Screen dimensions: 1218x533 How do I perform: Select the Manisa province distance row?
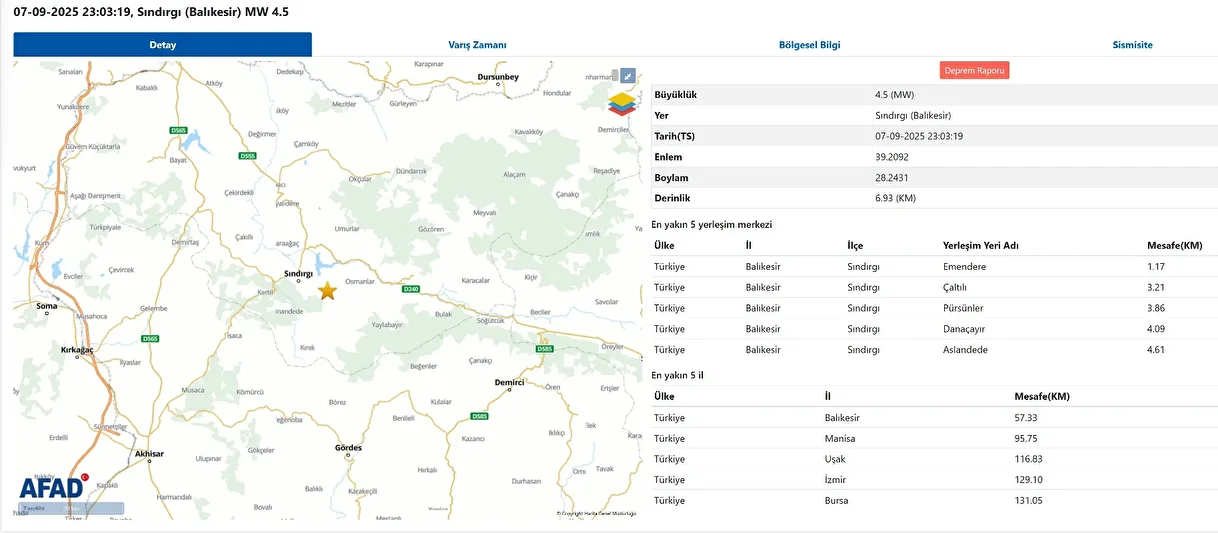coord(932,438)
